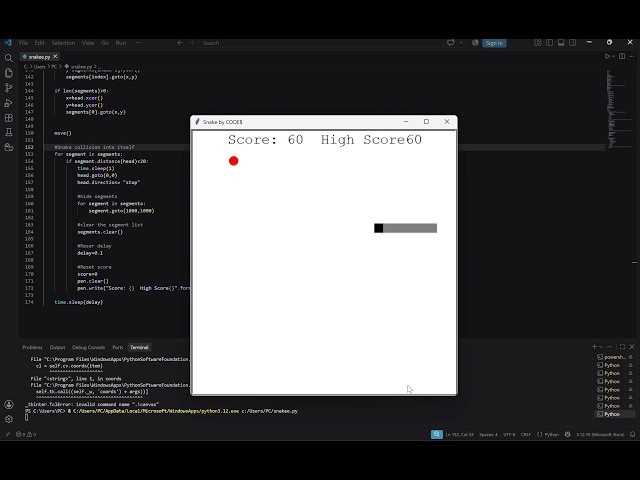Open hidden menus via title bar ellipsis
640x480 pixels.
pos(138,42)
